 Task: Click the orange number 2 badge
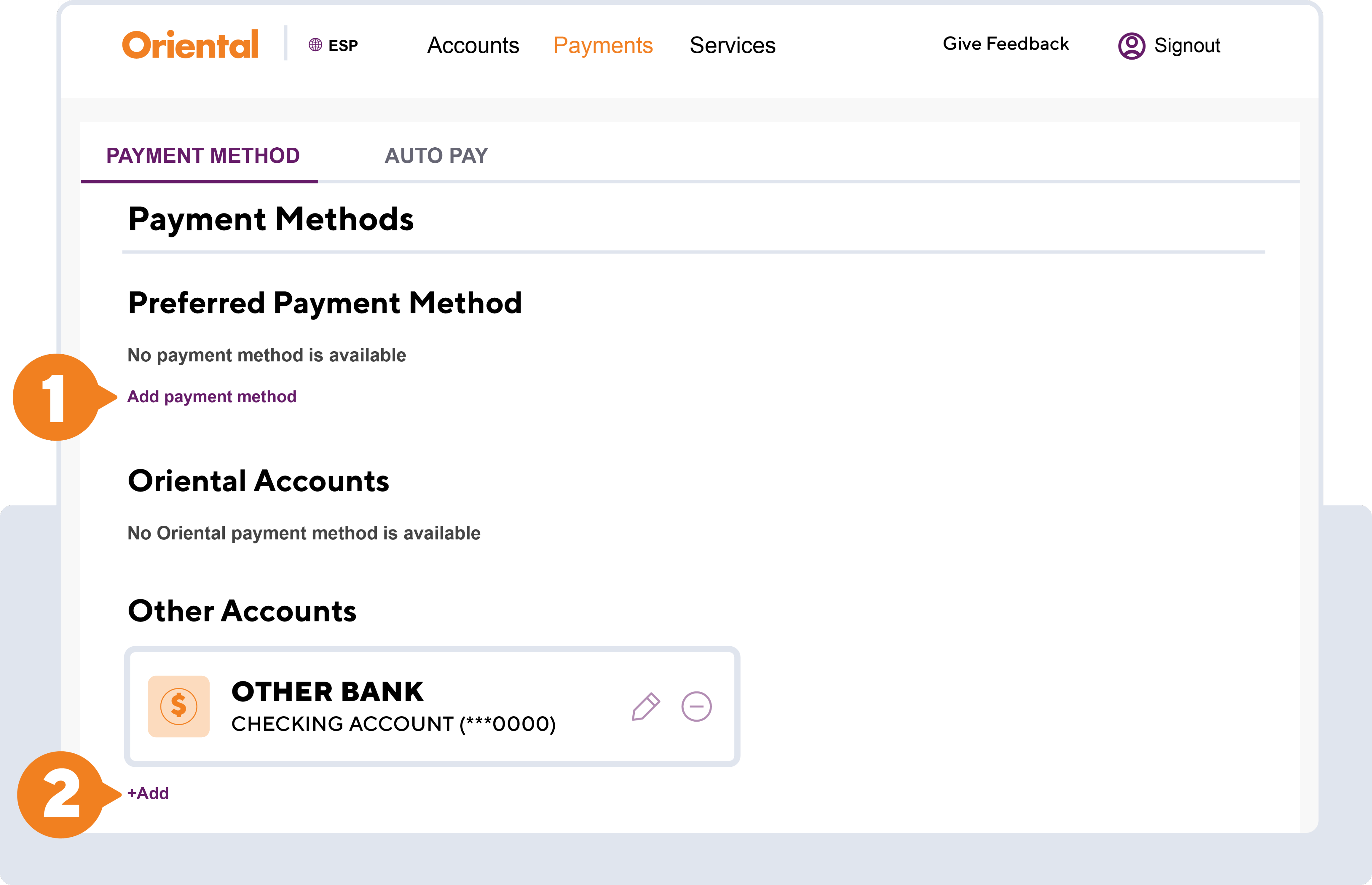point(61,794)
